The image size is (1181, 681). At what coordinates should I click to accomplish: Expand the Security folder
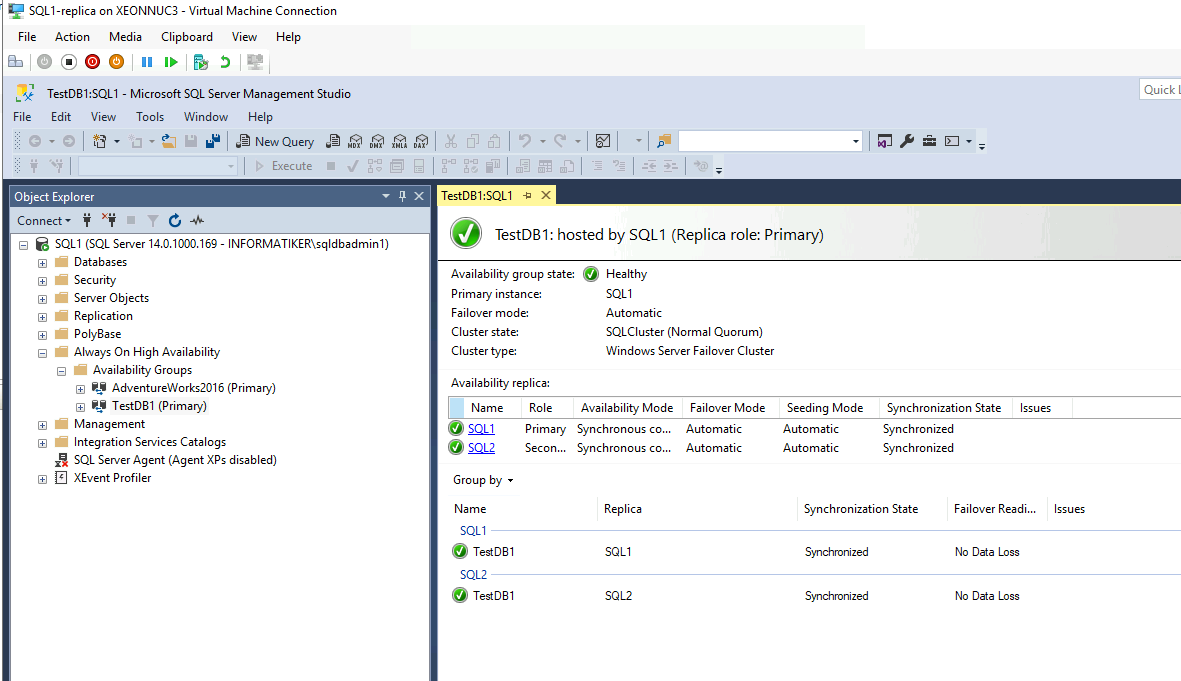coord(42,281)
